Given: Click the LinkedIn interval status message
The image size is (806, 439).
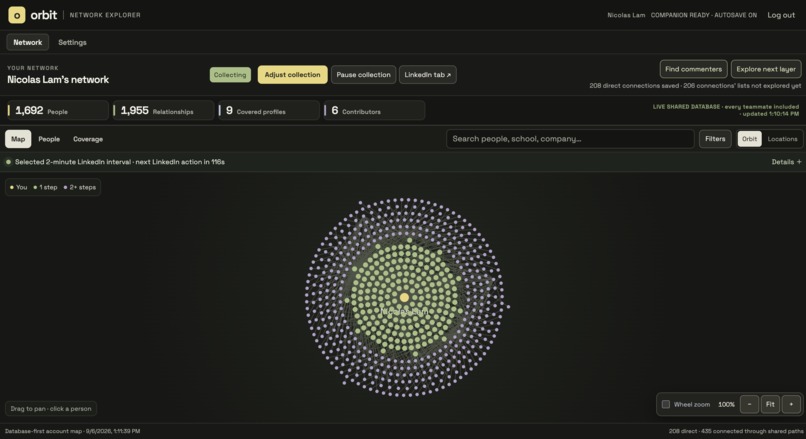Looking at the screenshot, I should tap(120, 162).
